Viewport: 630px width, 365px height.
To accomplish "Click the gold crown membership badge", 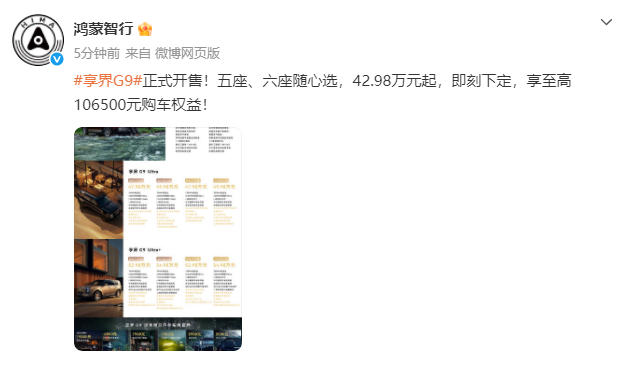I will pyautogui.click(x=145, y=29).
